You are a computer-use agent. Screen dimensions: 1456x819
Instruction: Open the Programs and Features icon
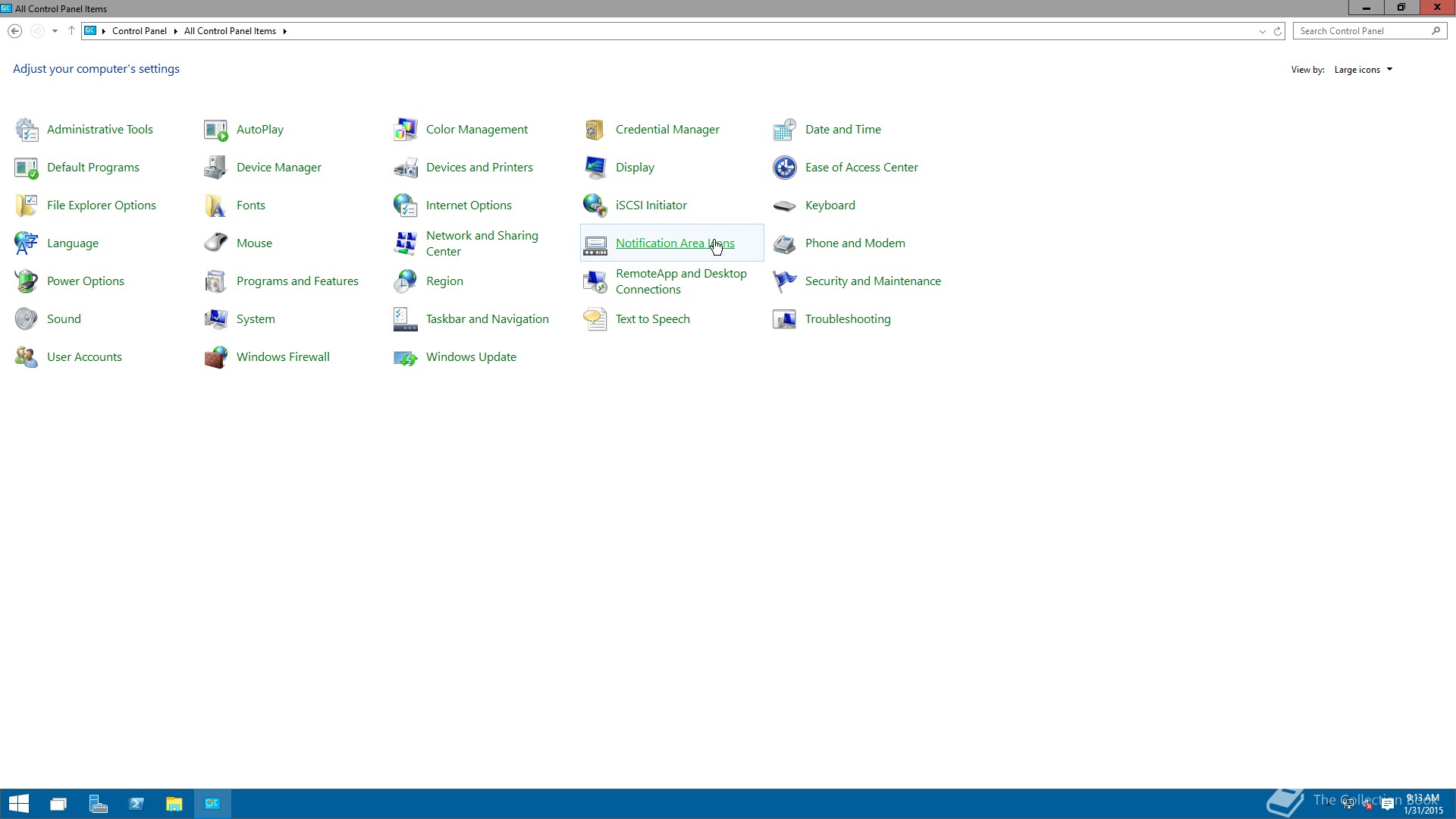coord(216,281)
